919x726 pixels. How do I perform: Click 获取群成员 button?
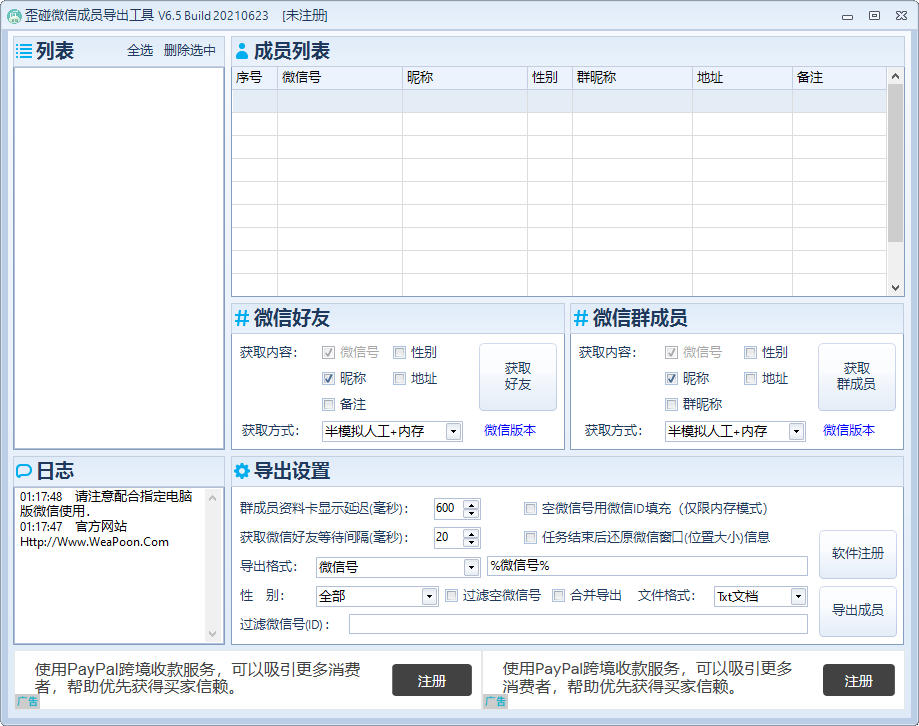tap(856, 377)
